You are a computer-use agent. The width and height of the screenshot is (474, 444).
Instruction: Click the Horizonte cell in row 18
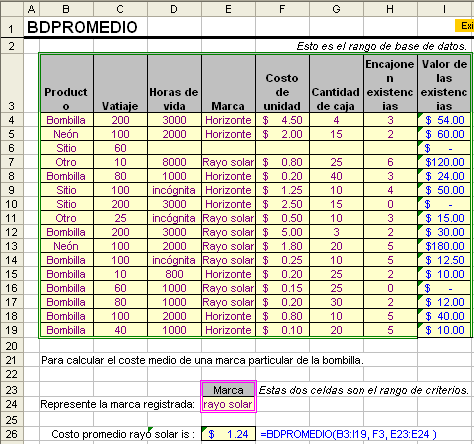[x=228, y=316]
